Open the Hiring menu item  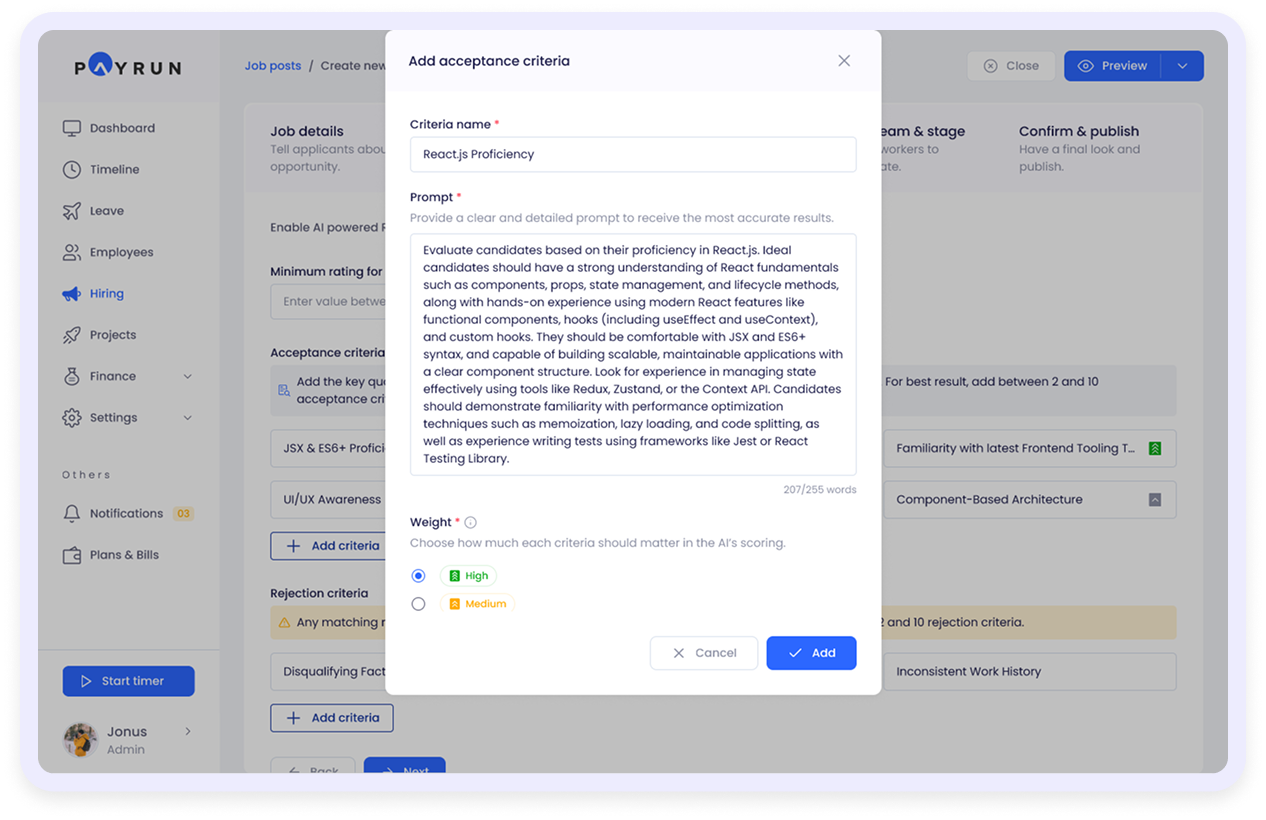tap(106, 294)
